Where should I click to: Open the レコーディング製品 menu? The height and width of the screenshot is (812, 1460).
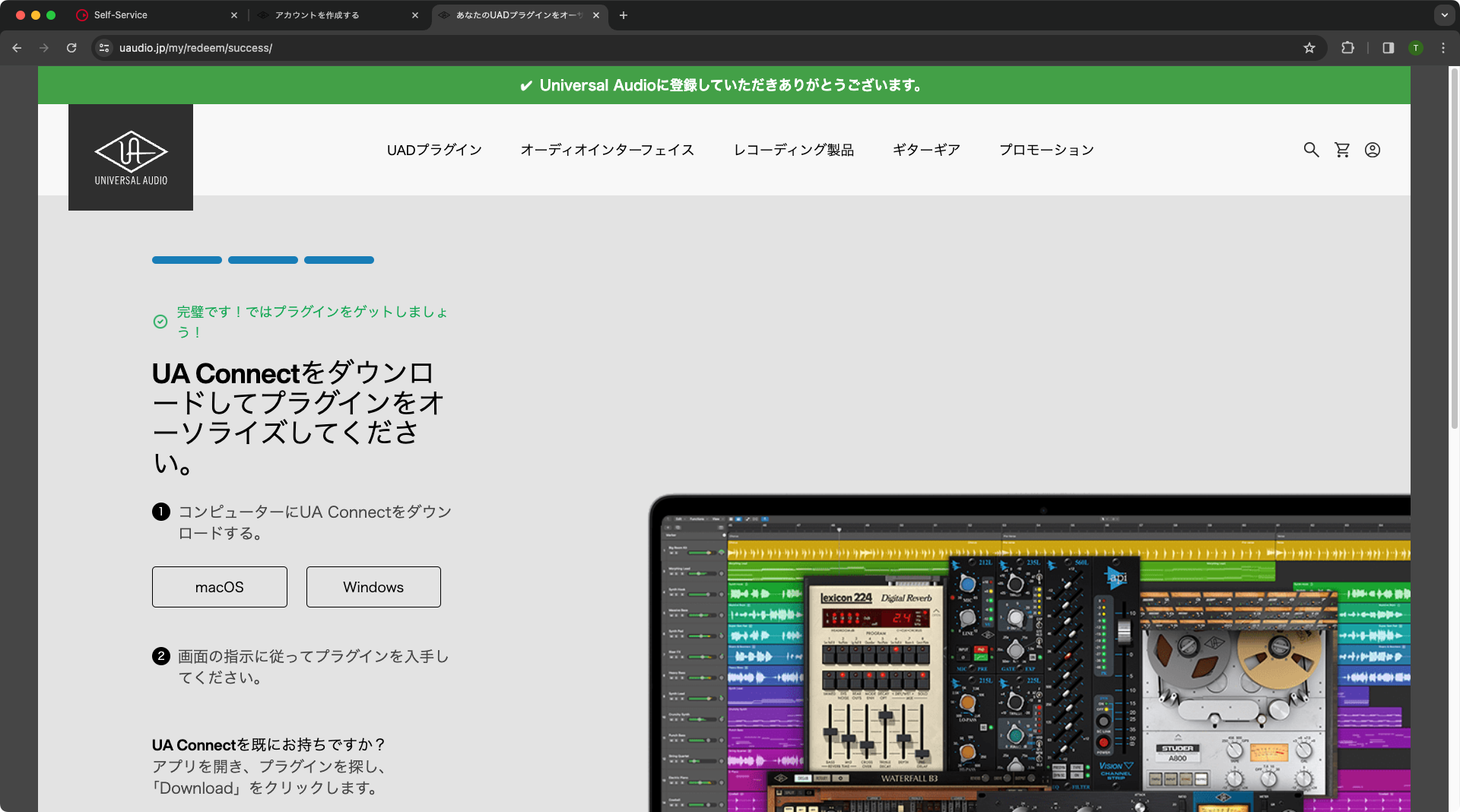(x=794, y=150)
